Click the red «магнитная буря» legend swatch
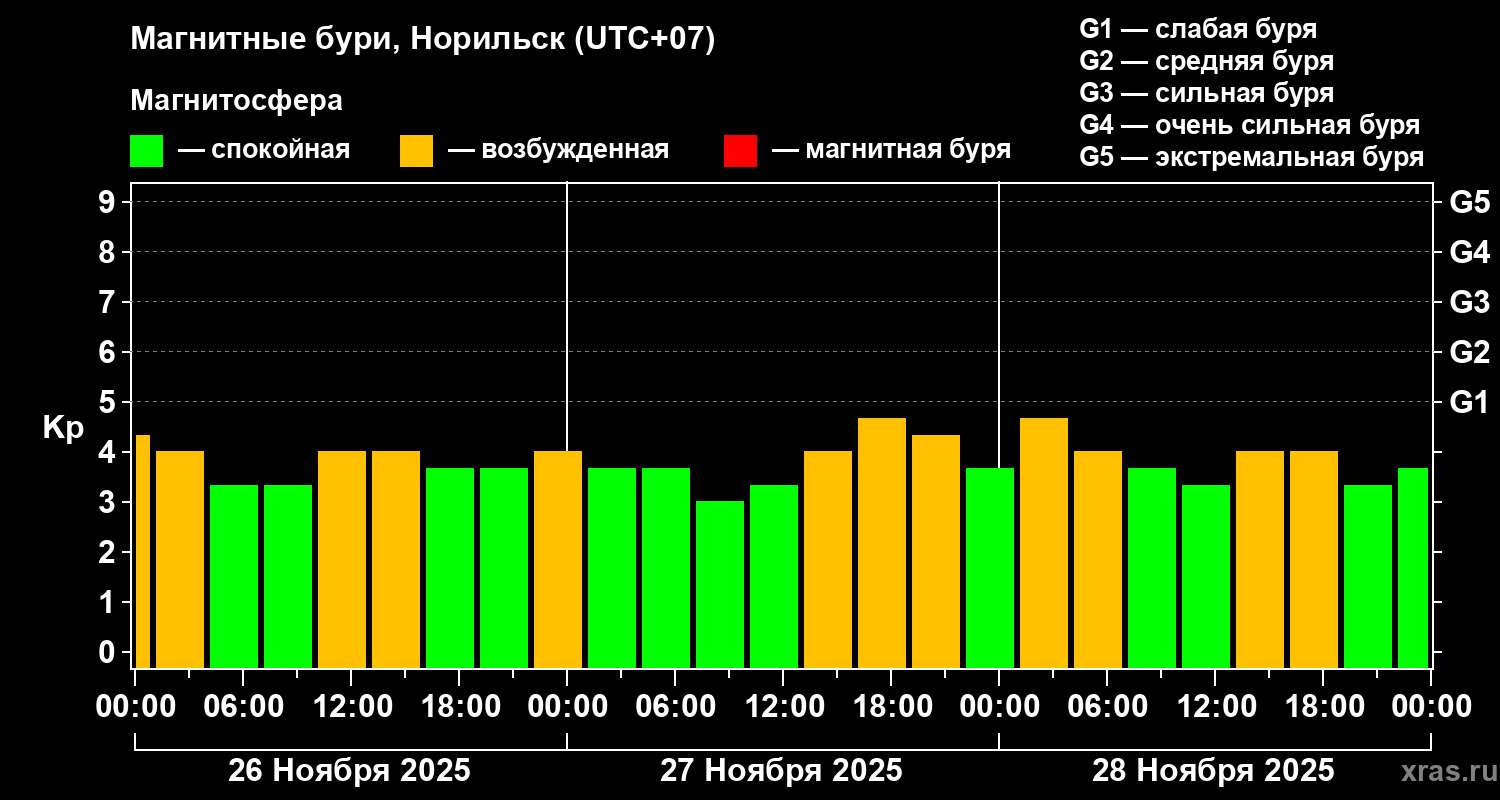This screenshot has width=1500, height=800. (740, 151)
